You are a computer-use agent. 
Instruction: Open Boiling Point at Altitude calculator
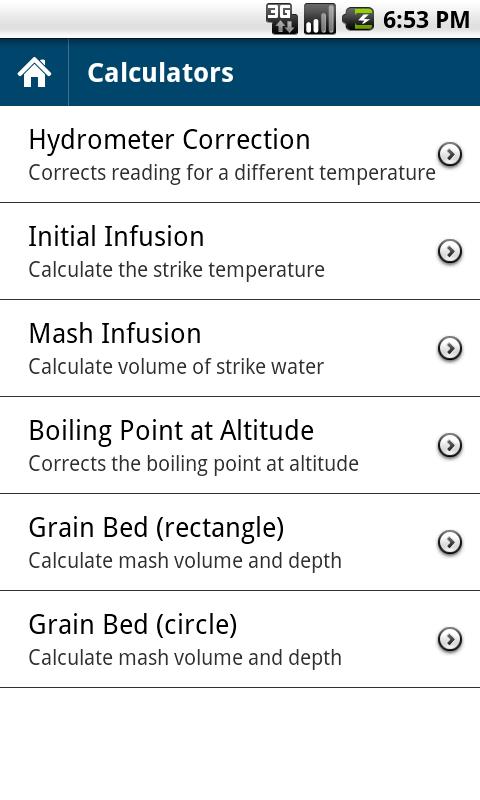tap(240, 445)
